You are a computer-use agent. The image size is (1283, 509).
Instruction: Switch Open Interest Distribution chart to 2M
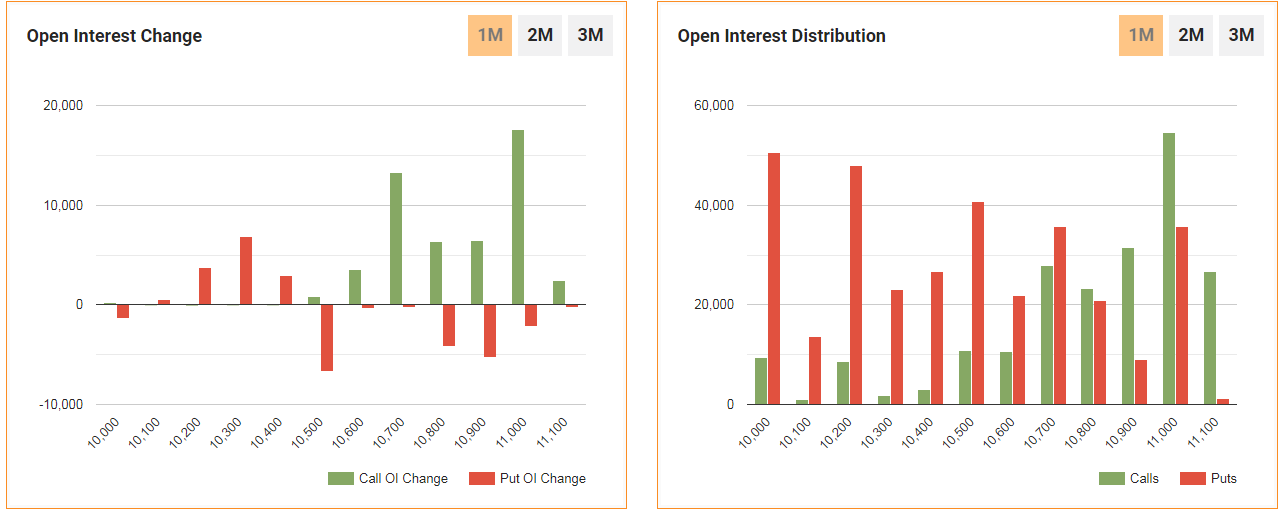click(x=1191, y=35)
